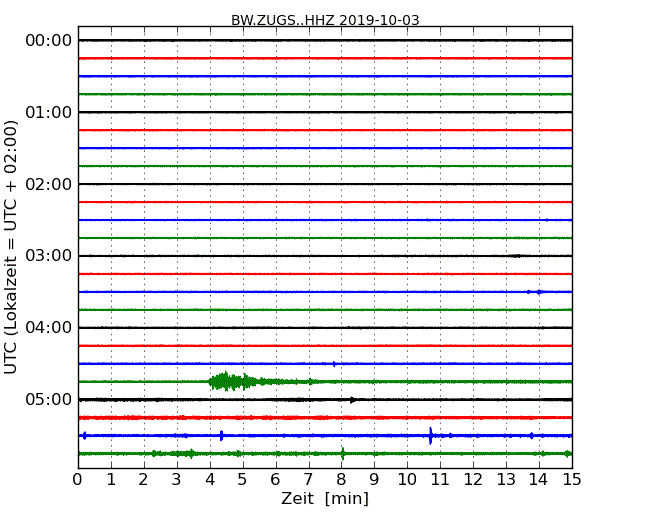650x520 pixels.
Task: Click minute tick label 15
Action: coord(572,480)
